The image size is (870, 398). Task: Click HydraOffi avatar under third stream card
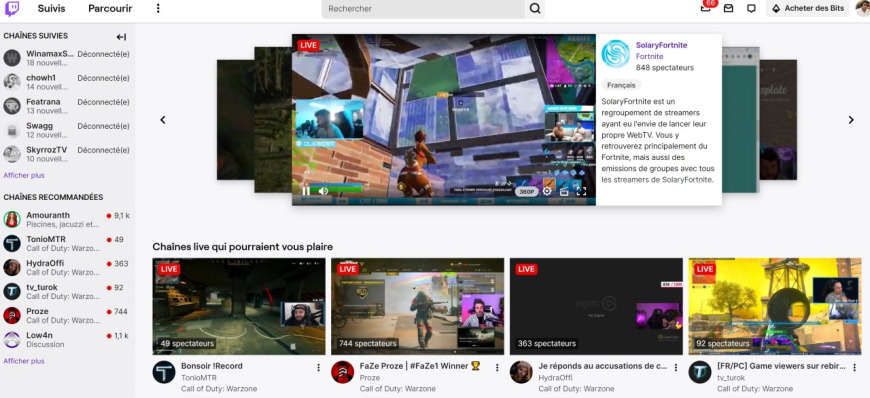(x=521, y=372)
